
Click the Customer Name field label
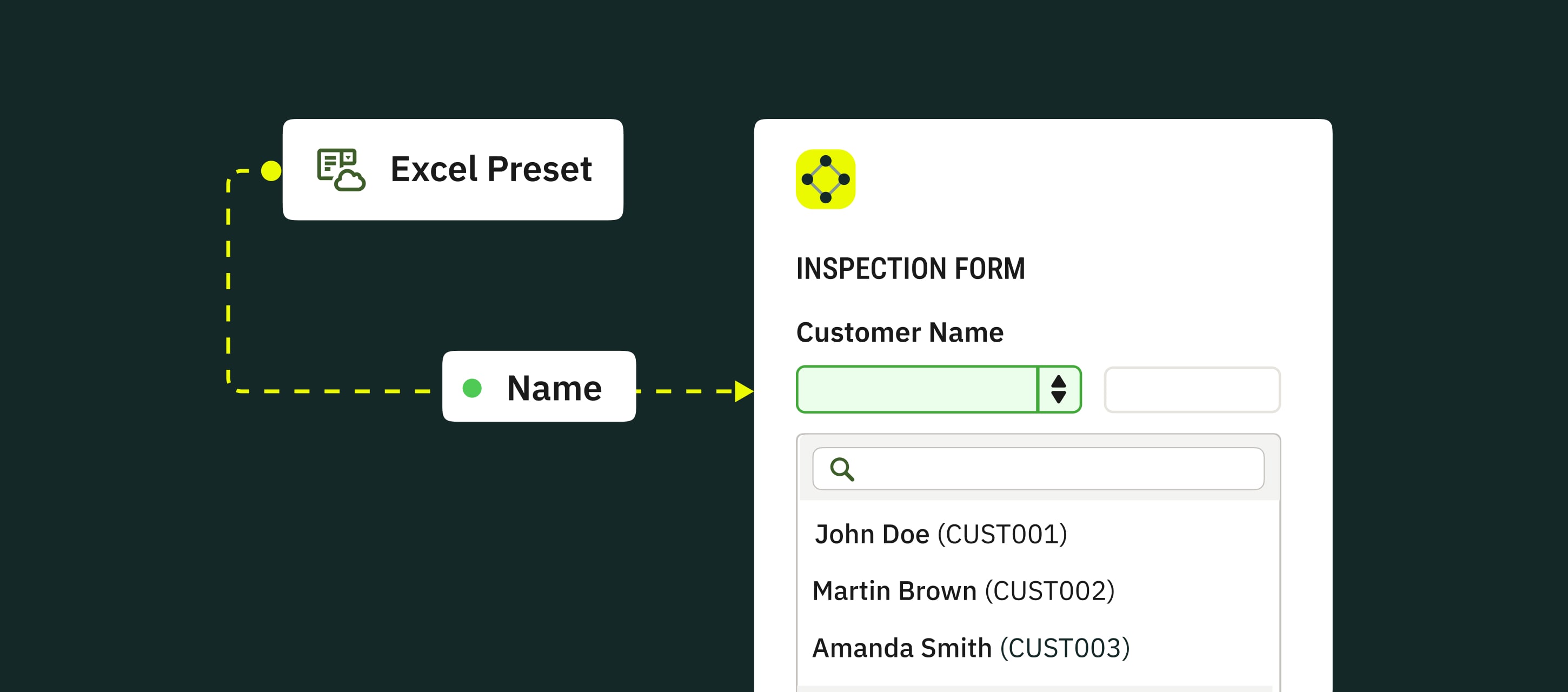point(900,332)
